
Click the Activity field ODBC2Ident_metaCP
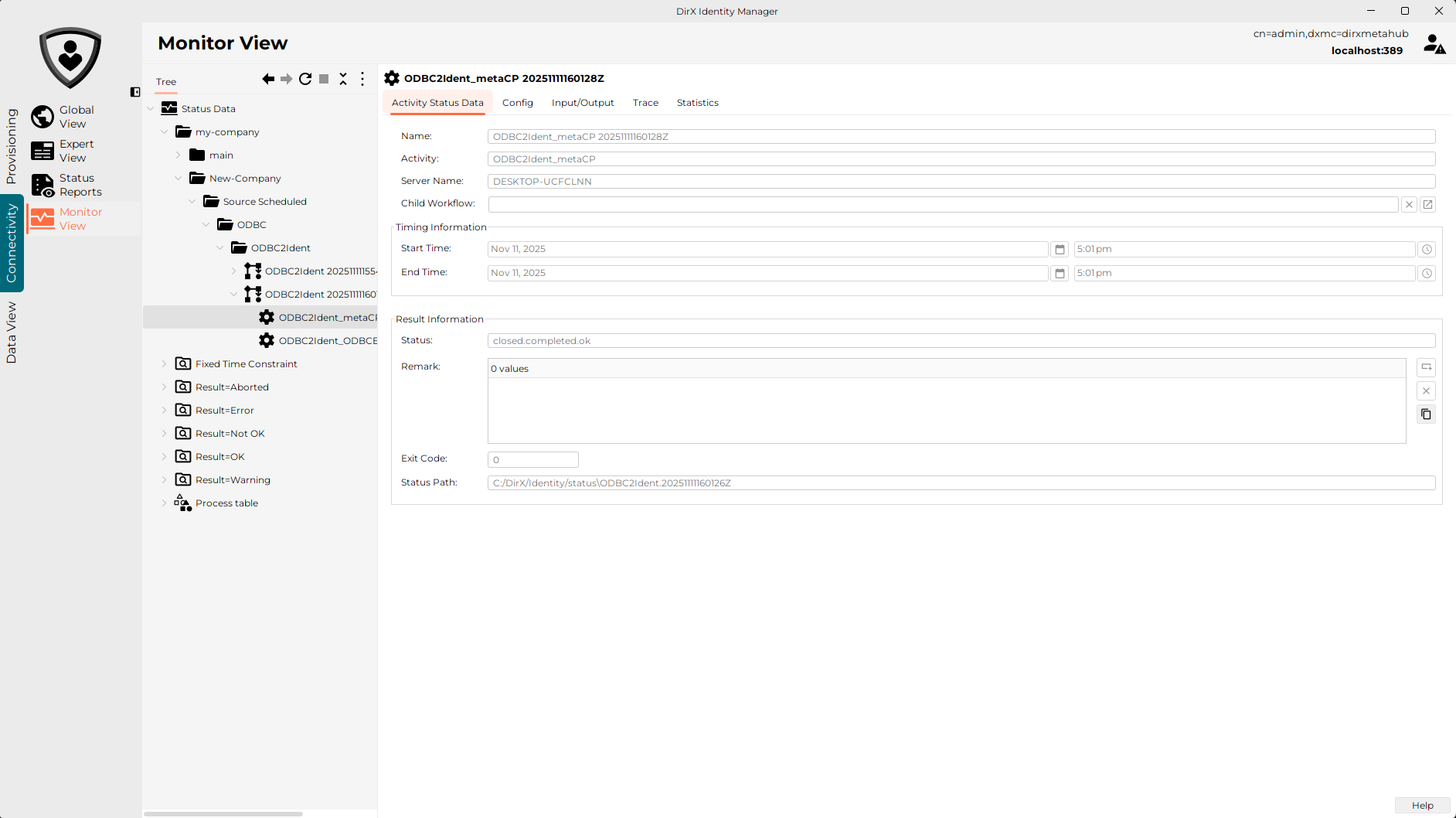961,159
